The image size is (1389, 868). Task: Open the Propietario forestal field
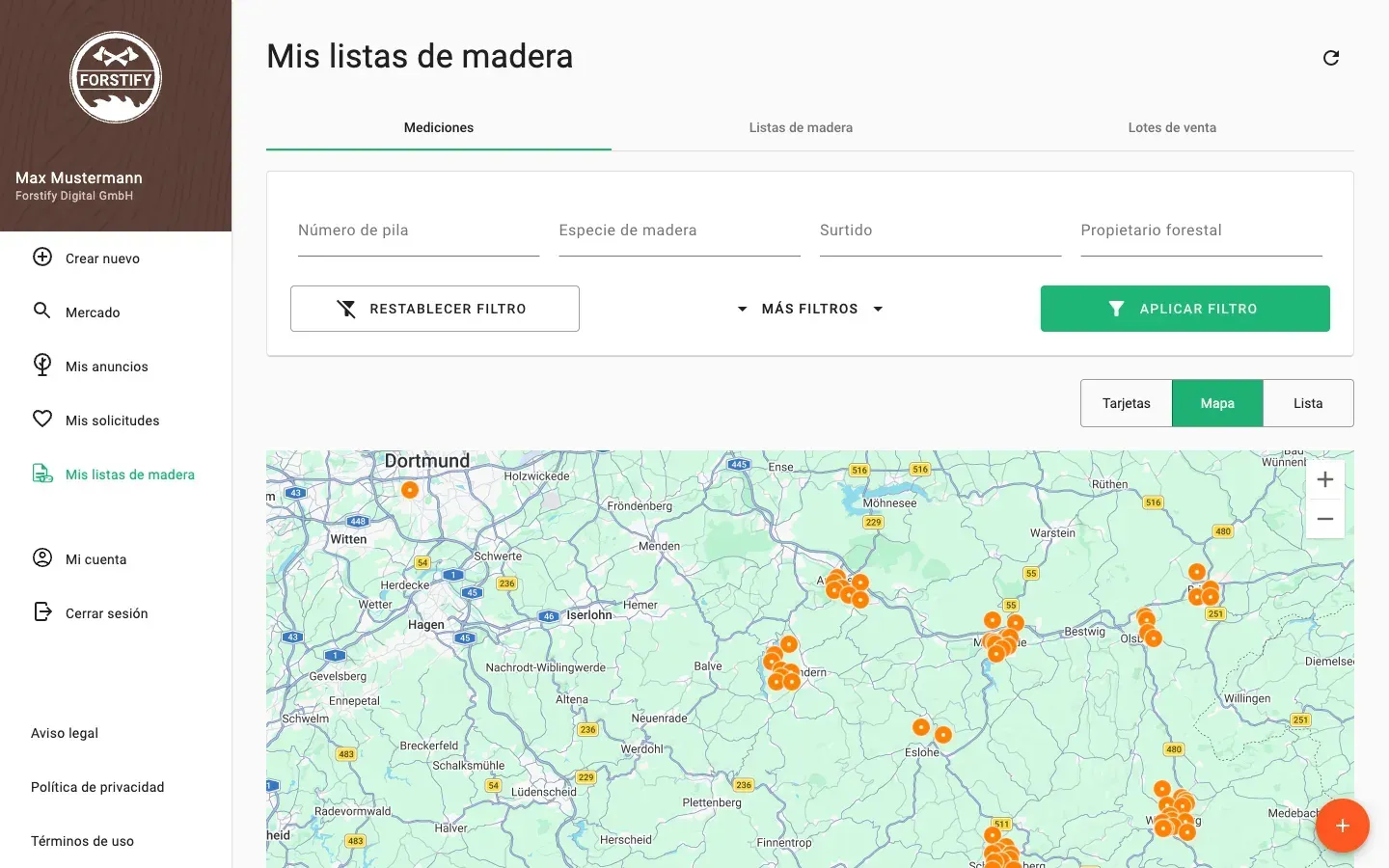click(x=1201, y=231)
